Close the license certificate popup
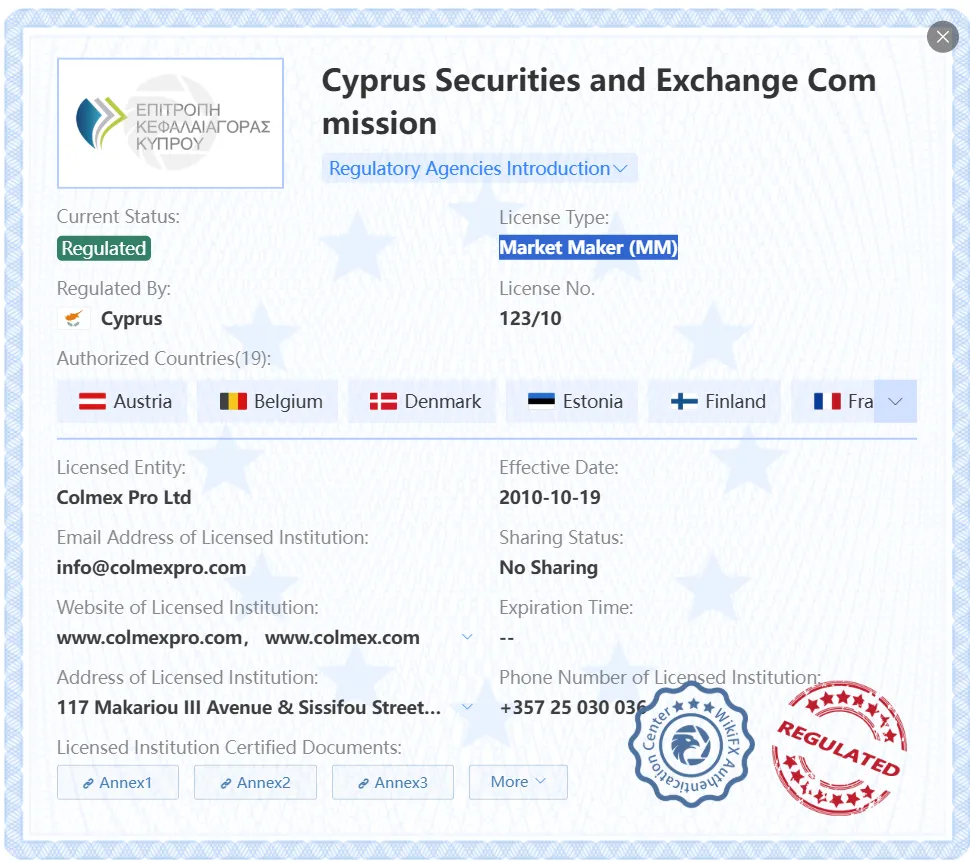 (942, 37)
